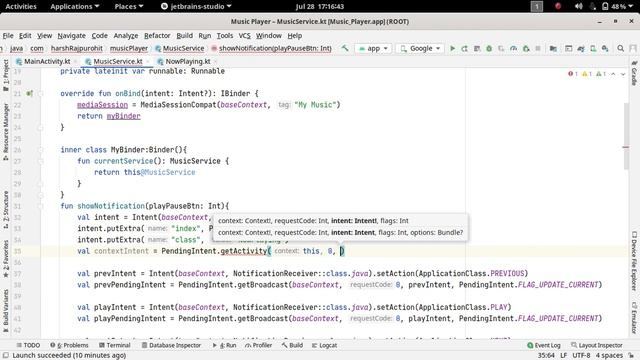Image resolution: width=640 pixels, height=360 pixels.
Task: Click the Profile app gauge icon
Action: pyautogui.click(x=513, y=48)
